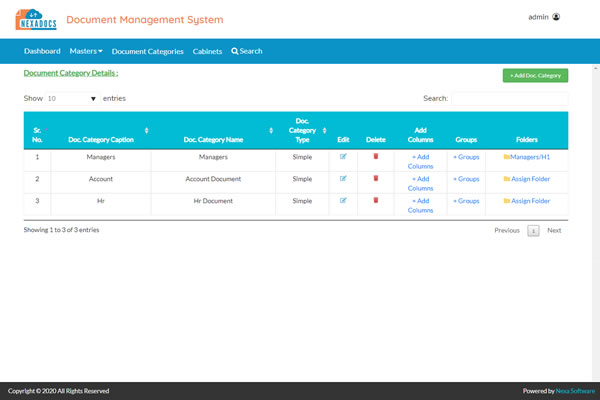Click the edit icon for Hr row
Screen dimensions: 600x400
point(344,200)
